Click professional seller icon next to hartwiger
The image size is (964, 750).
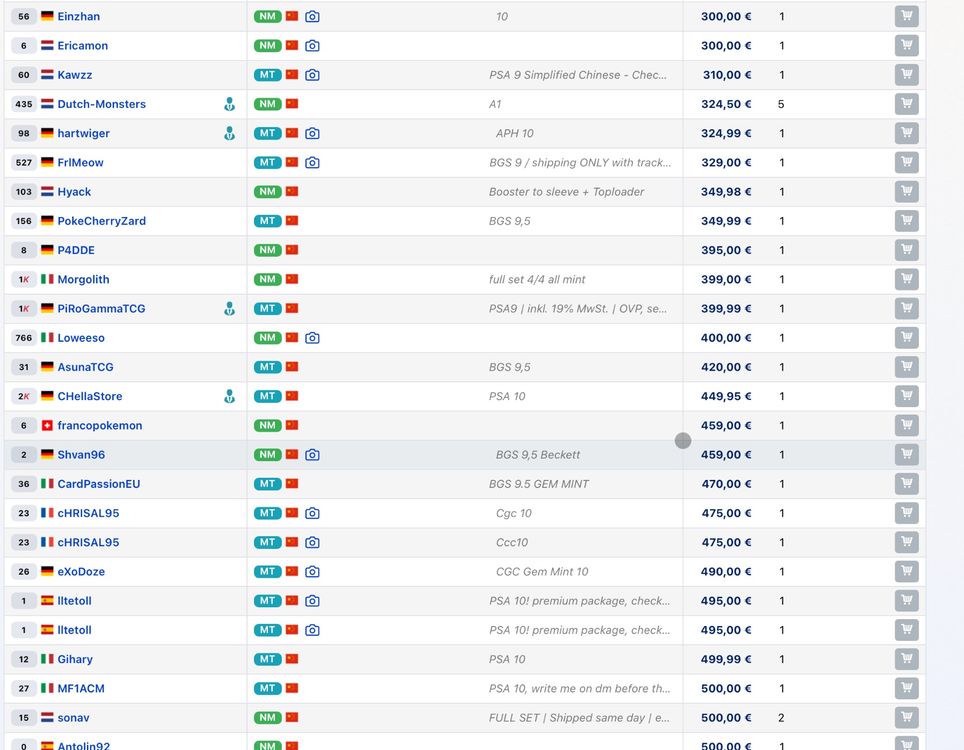(x=229, y=133)
